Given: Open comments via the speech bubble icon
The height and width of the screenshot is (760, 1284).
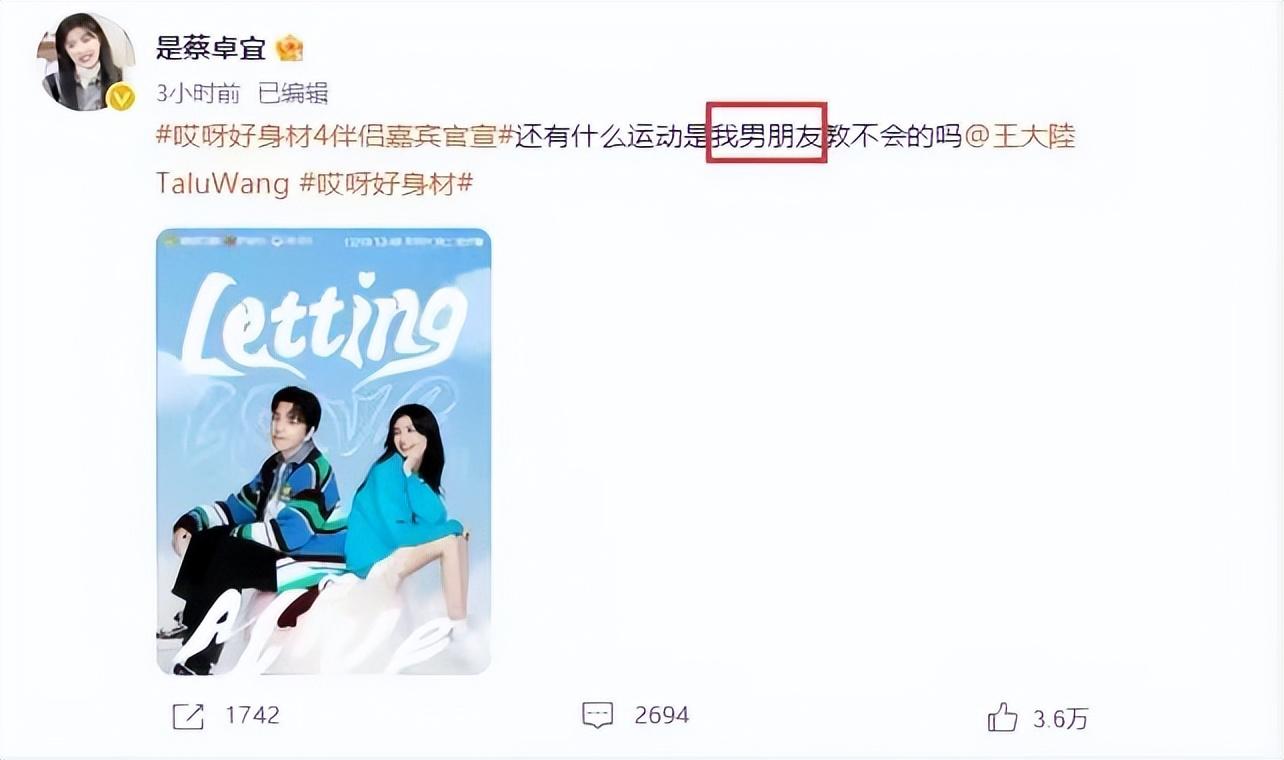Looking at the screenshot, I should pyautogui.click(x=597, y=715).
